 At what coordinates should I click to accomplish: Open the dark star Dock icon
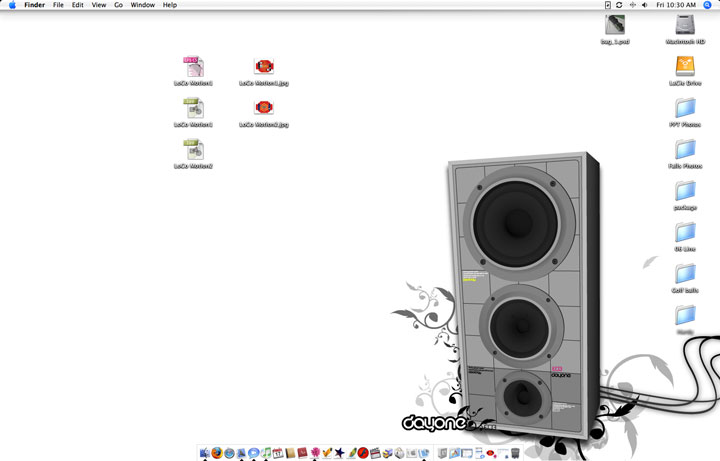click(x=339, y=453)
